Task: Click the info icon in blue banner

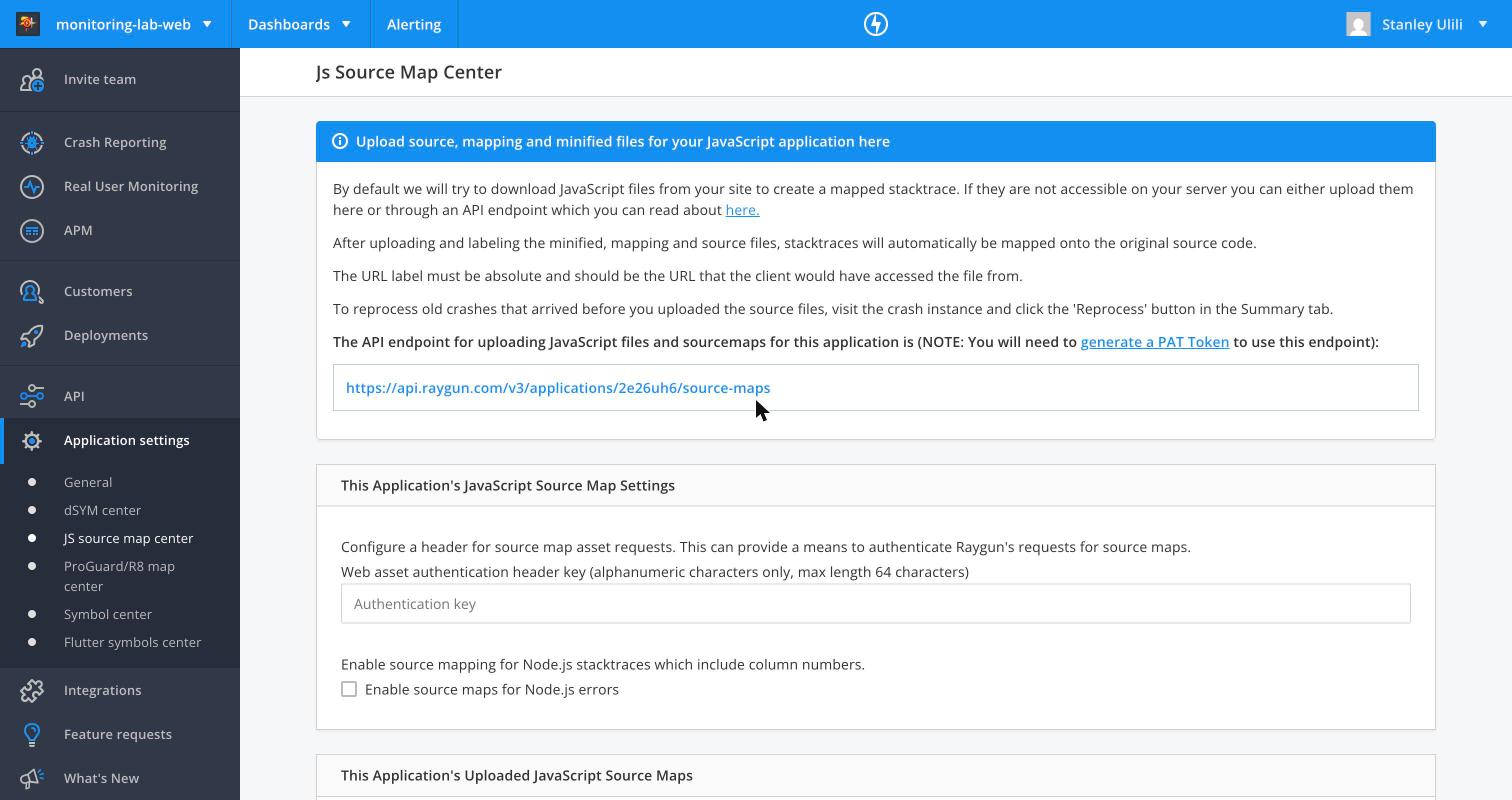Action: click(340, 141)
